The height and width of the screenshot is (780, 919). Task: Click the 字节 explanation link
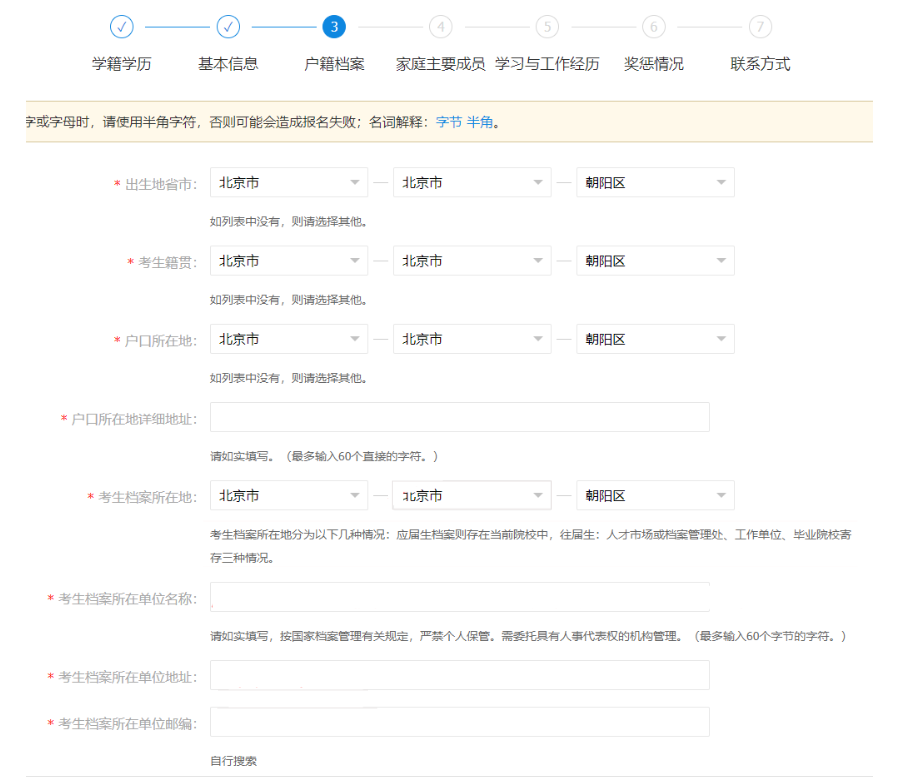click(449, 122)
